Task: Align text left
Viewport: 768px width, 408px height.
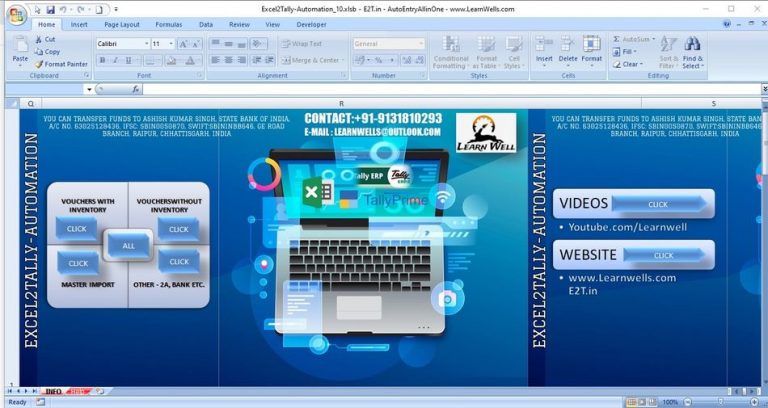Action: point(216,60)
